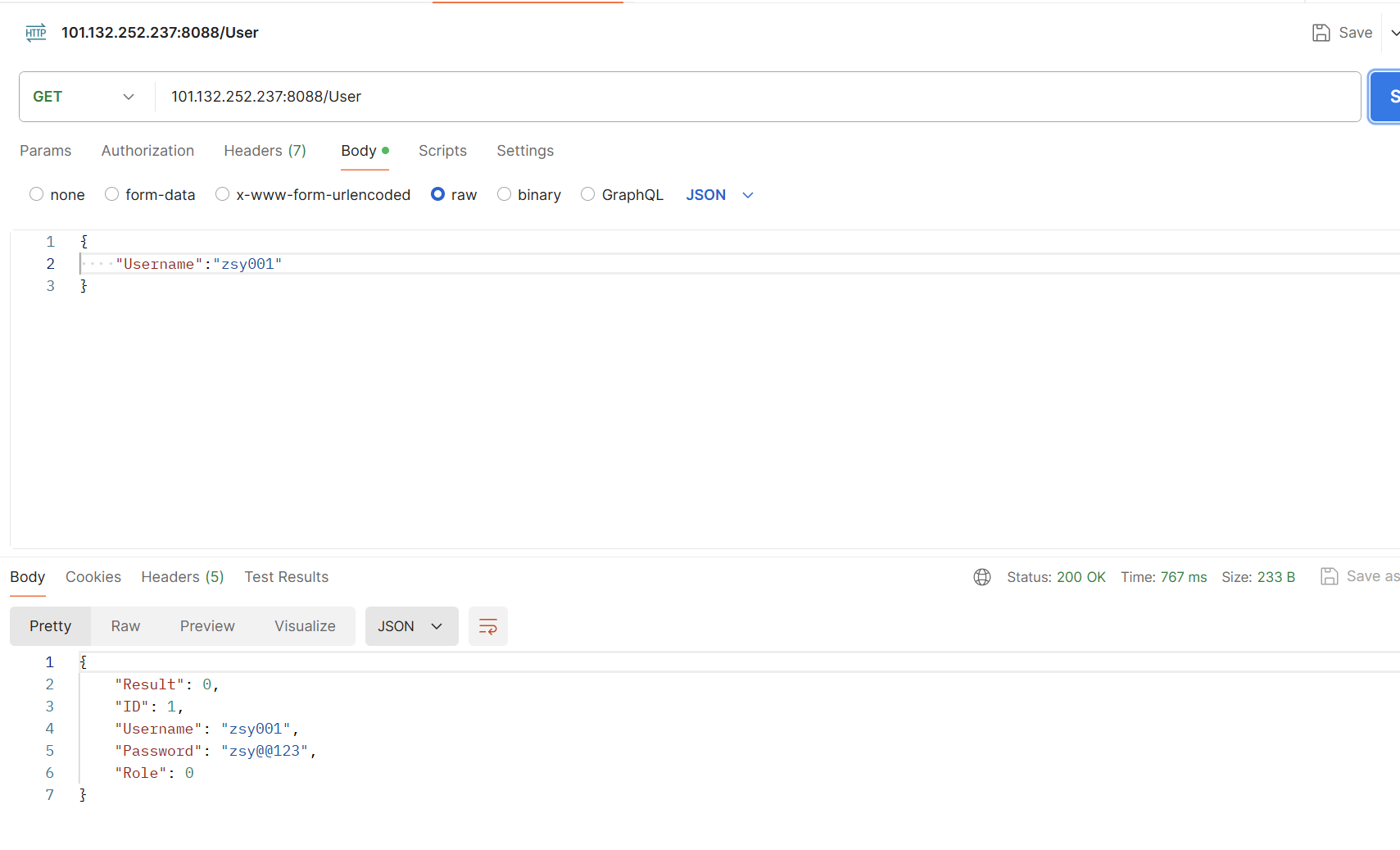The width and height of the screenshot is (1400, 850).
Task: Click the request title 101.132.252.237:8088/User
Action: (x=160, y=33)
